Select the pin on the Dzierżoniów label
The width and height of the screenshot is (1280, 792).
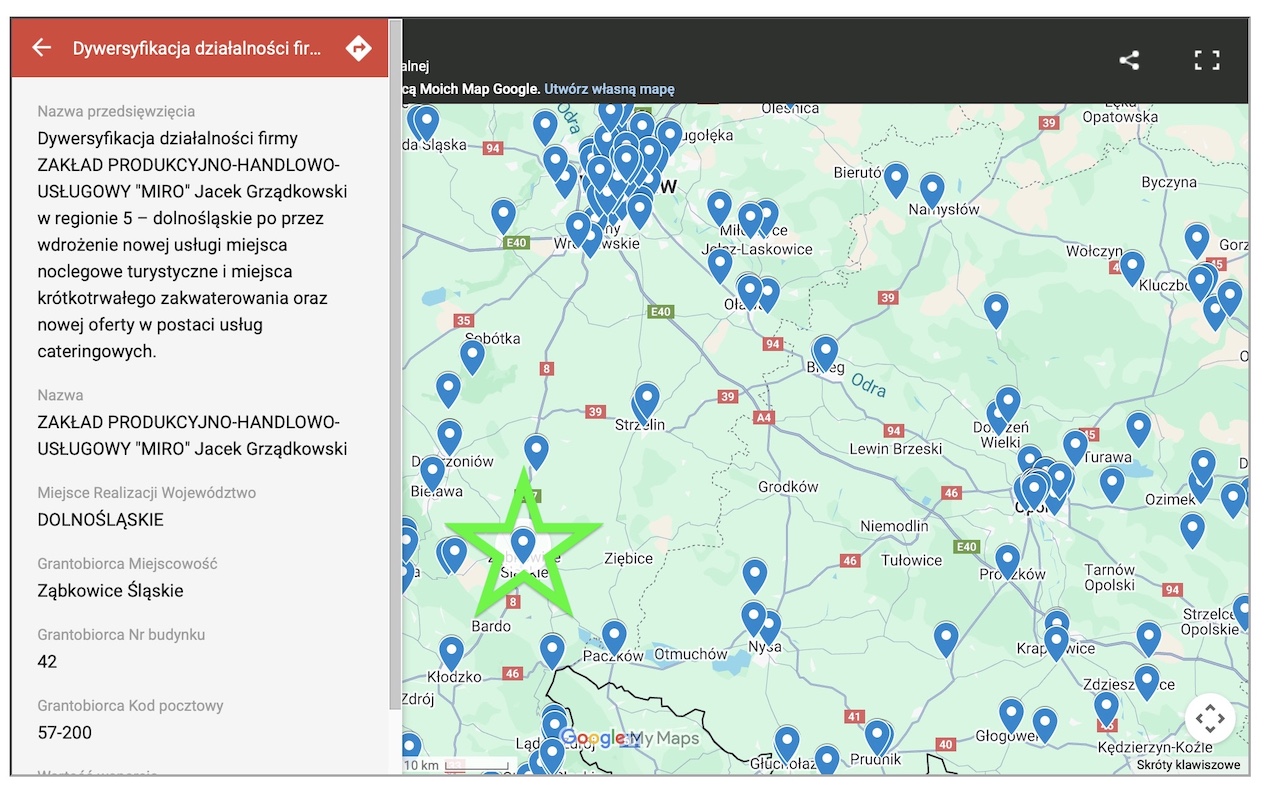click(x=450, y=437)
